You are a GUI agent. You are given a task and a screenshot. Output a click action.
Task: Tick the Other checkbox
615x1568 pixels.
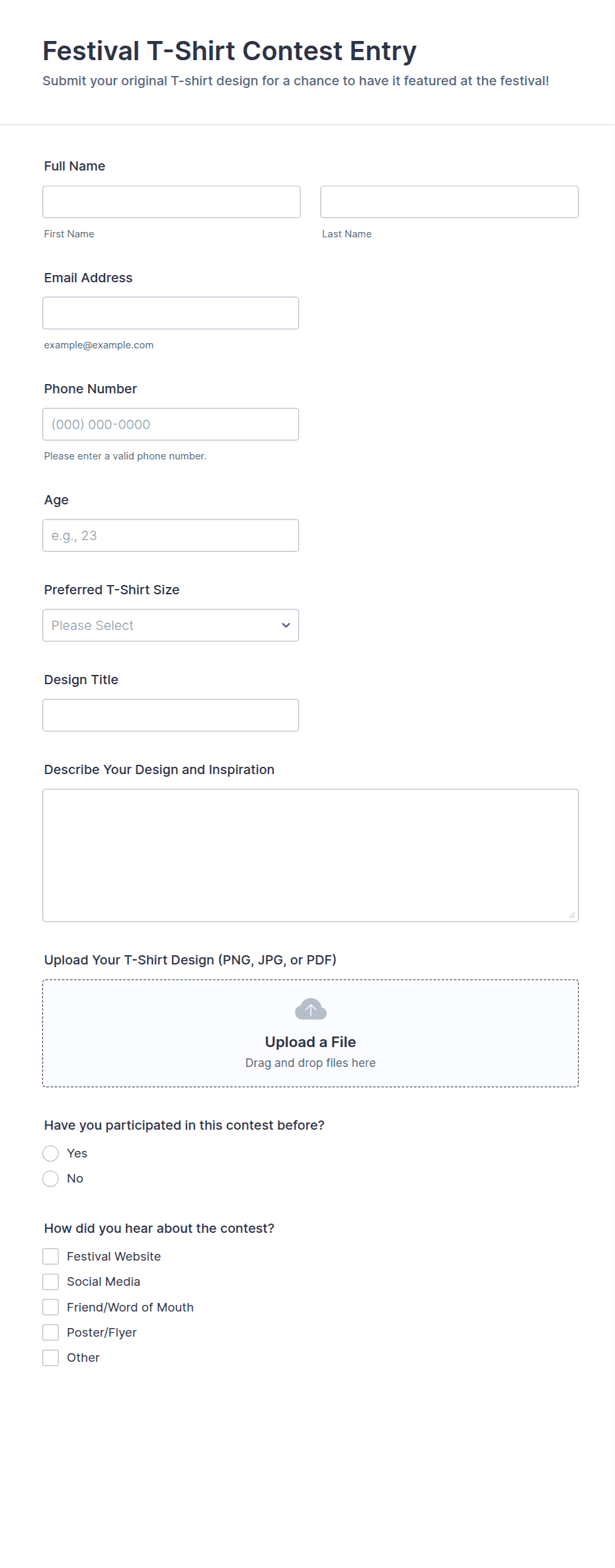click(x=51, y=1358)
